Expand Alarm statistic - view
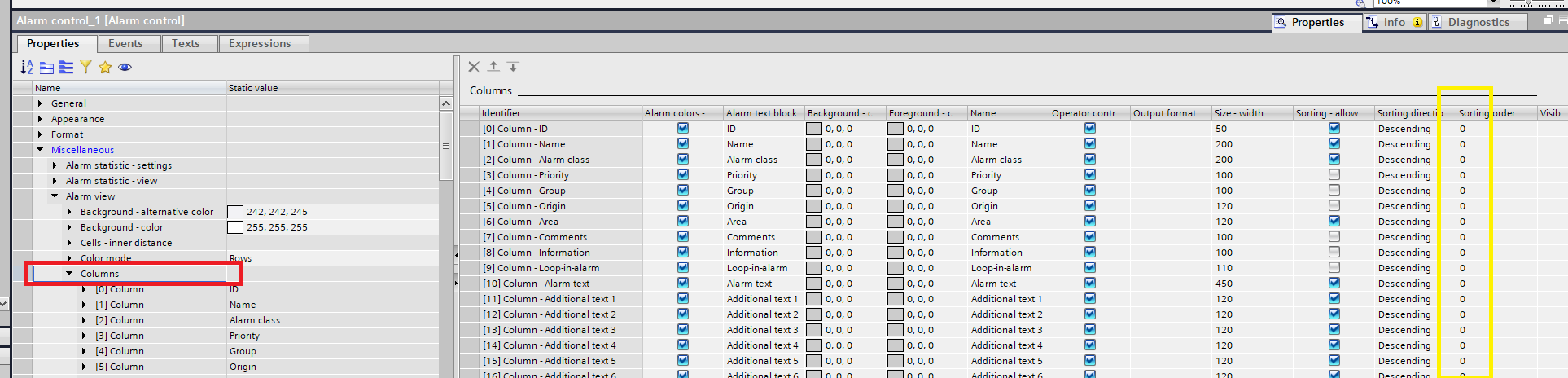The height and width of the screenshot is (378, 1568). (x=55, y=181)
